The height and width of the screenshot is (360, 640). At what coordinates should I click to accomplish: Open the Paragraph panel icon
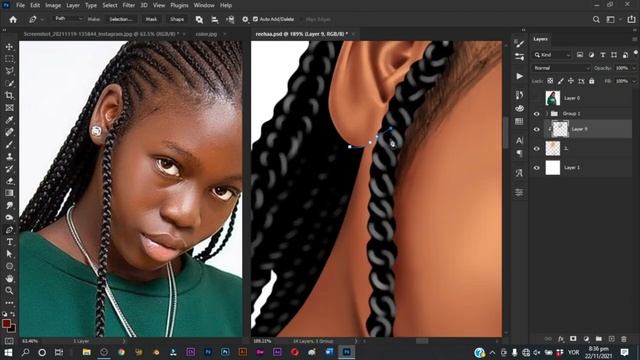519,153
